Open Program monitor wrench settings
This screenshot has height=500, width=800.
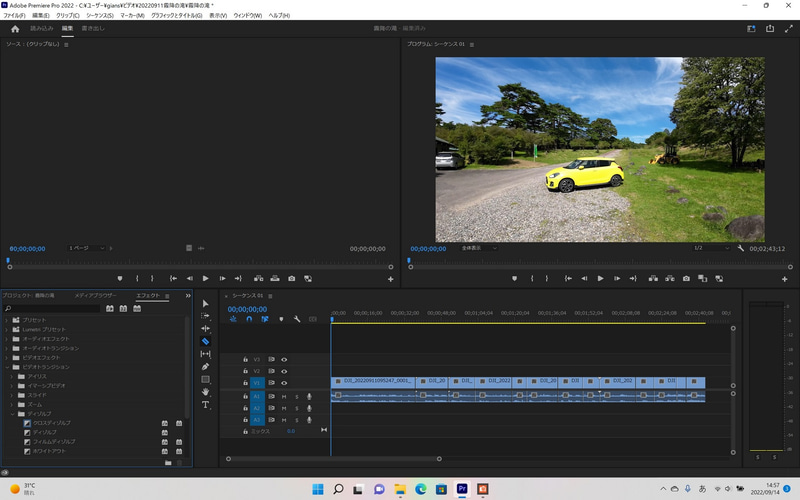[740, 248]
